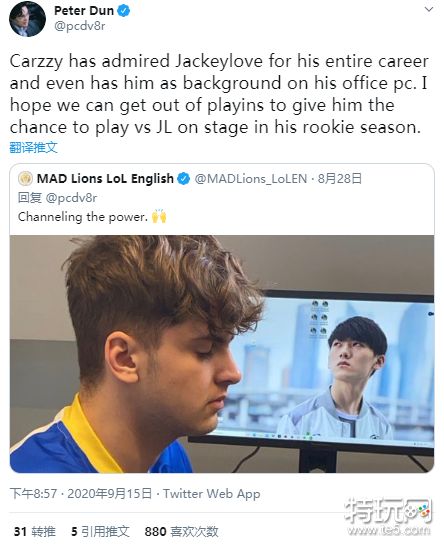The width and height of the screenshot is (444, 546).
Task: Open the quoted tweet text Channeling the power
Action: click(83, 217)
